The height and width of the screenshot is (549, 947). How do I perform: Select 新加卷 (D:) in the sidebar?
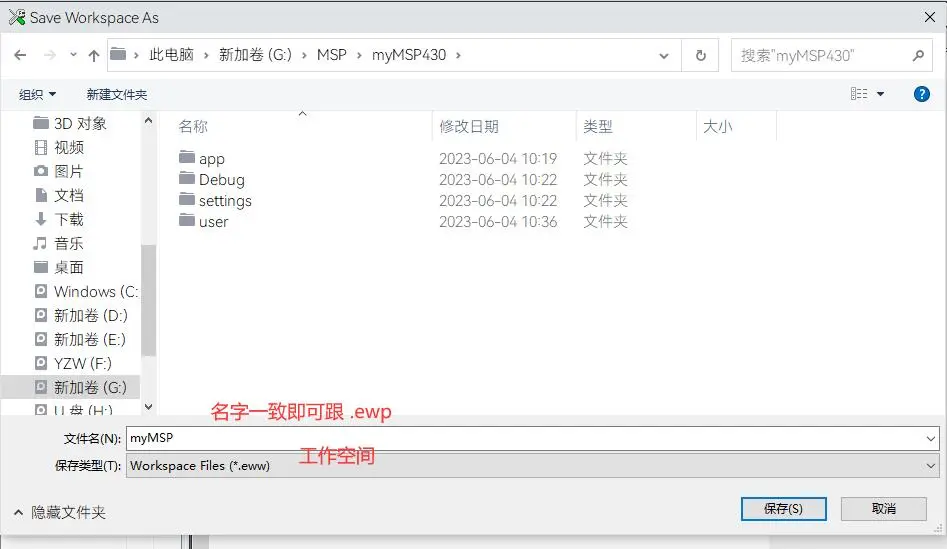90,315
